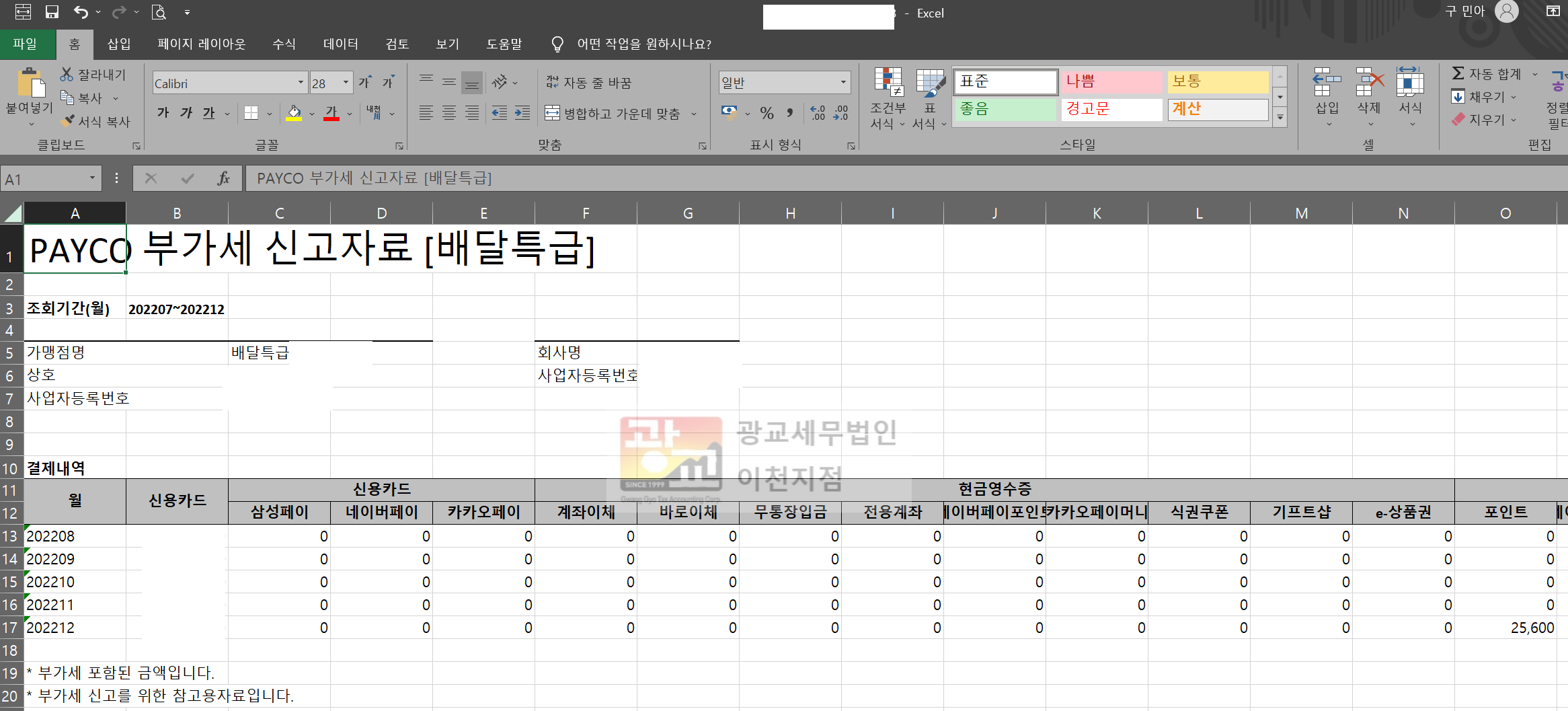Select the Format Painter (서식 복사) brush
This screenshot has width=1568, height=711.
[x=67, y=121]
